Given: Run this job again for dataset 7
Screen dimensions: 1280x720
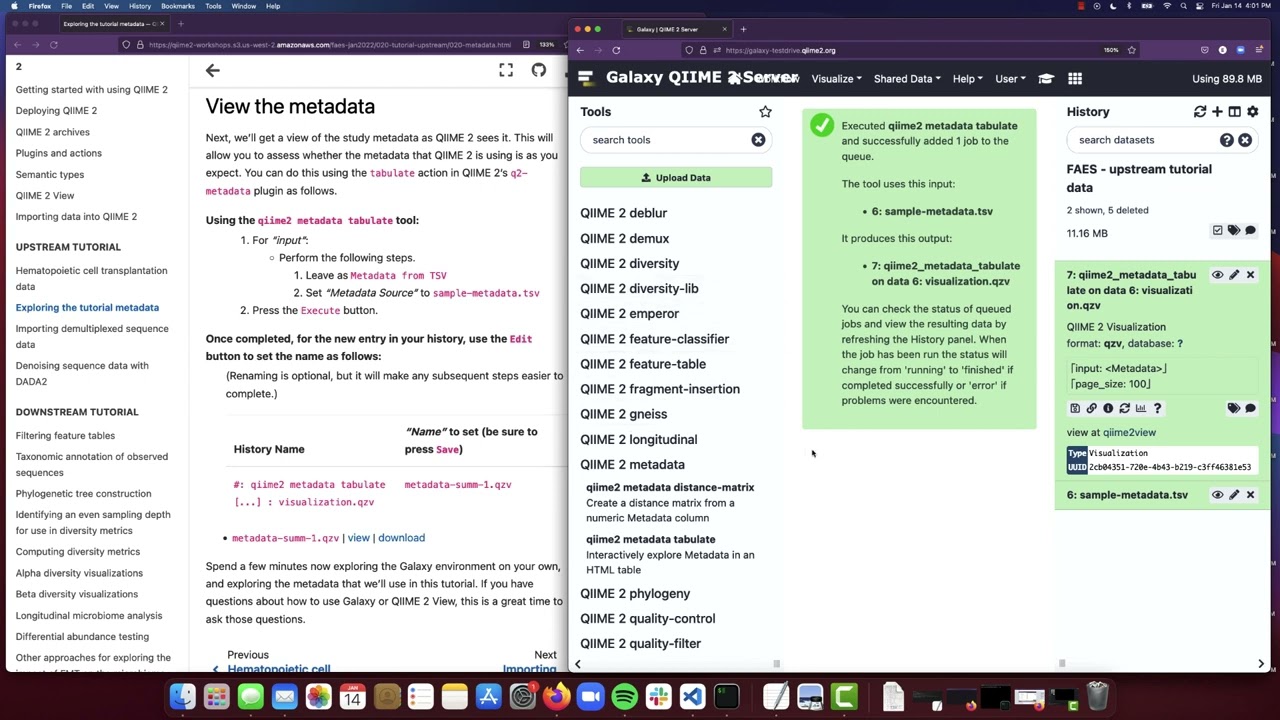Looking at the screenshot, I should click(1124, 408).
